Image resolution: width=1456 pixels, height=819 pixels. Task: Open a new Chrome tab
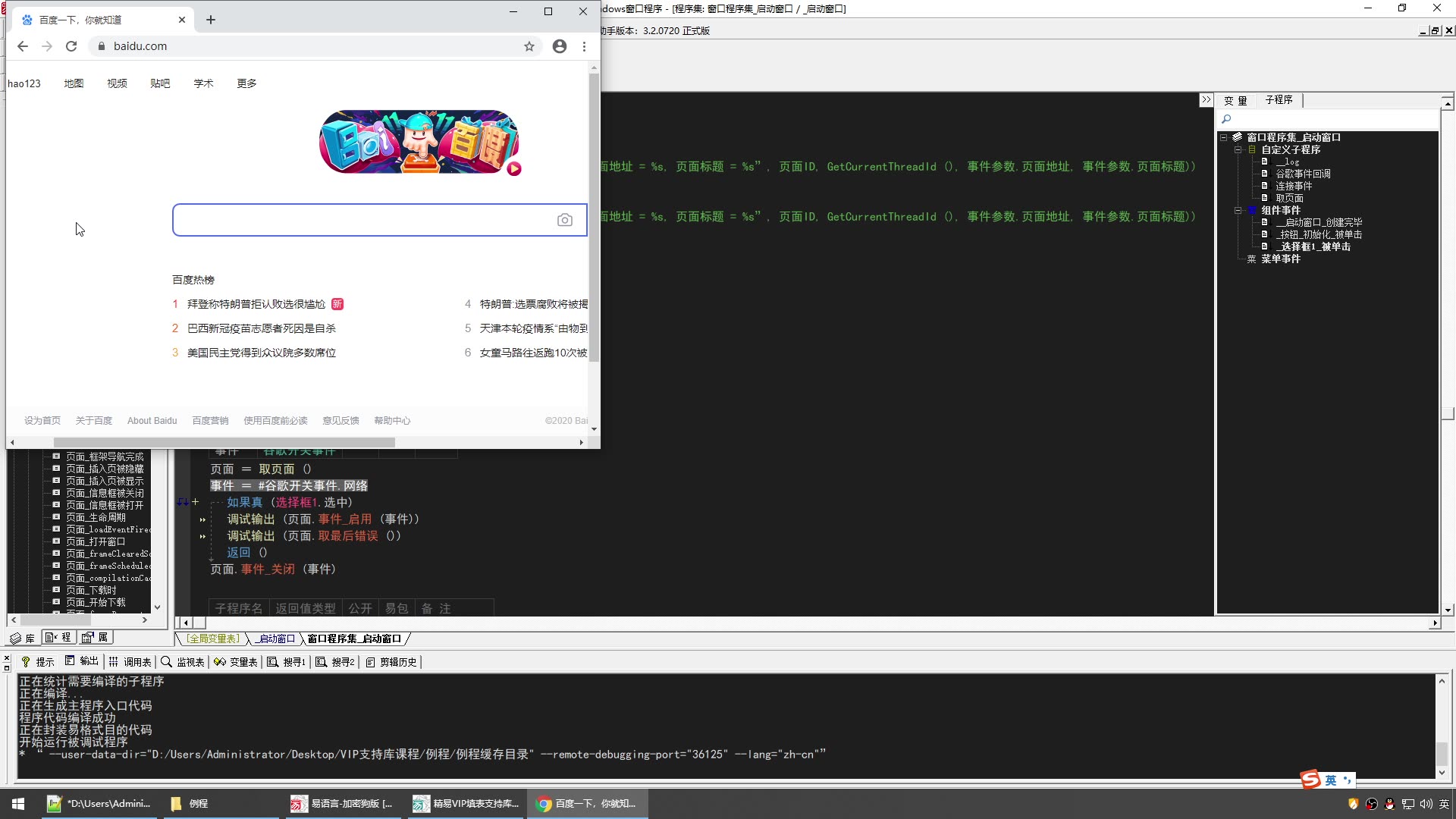(211, 20)
